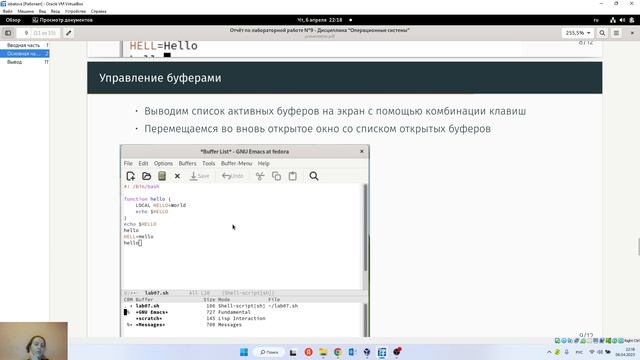Open Task View on the taskbar
This screenshot has height=360, width=640.
(x=293, y=352)
